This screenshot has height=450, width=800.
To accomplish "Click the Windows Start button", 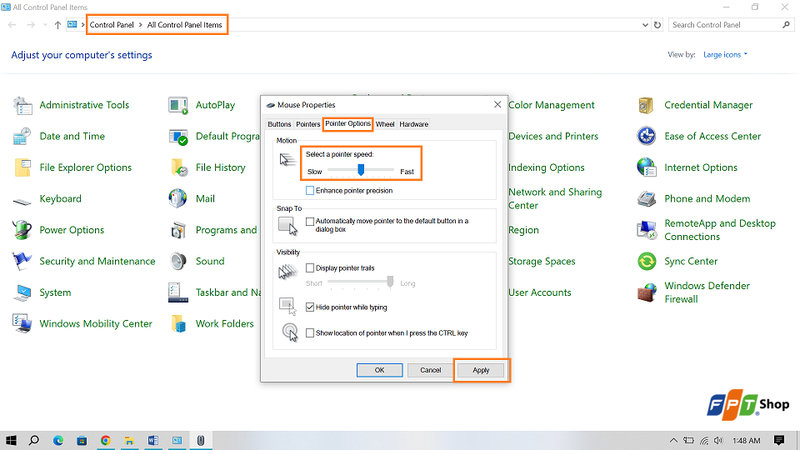I will (11, 440).
